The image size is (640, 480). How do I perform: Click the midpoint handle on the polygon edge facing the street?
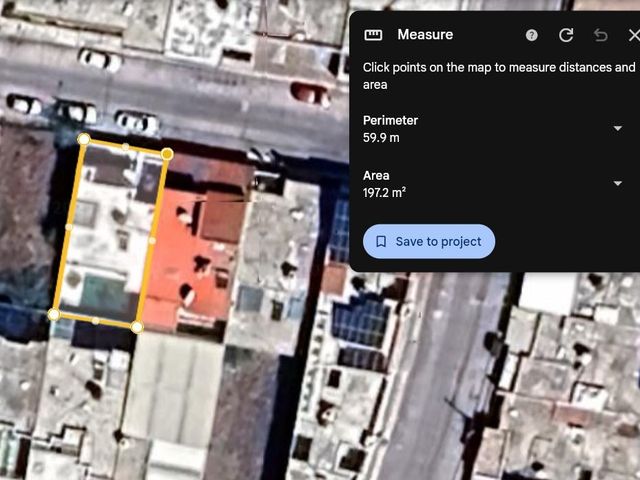point(126,147)
